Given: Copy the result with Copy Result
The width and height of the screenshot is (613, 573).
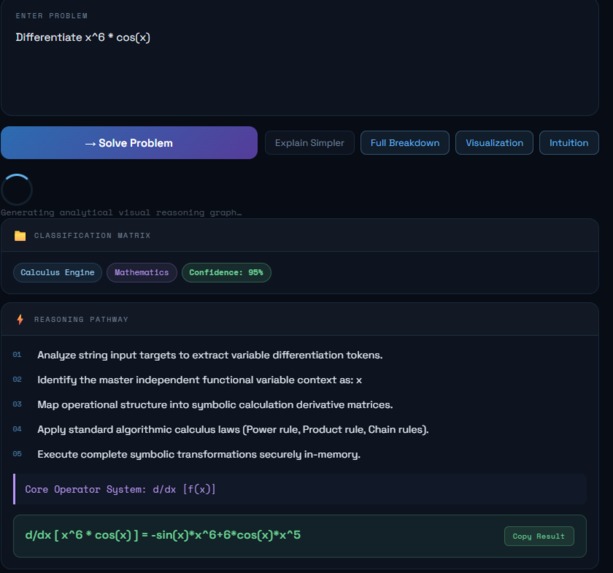Looking at the screenshot, I should (539, 536).
